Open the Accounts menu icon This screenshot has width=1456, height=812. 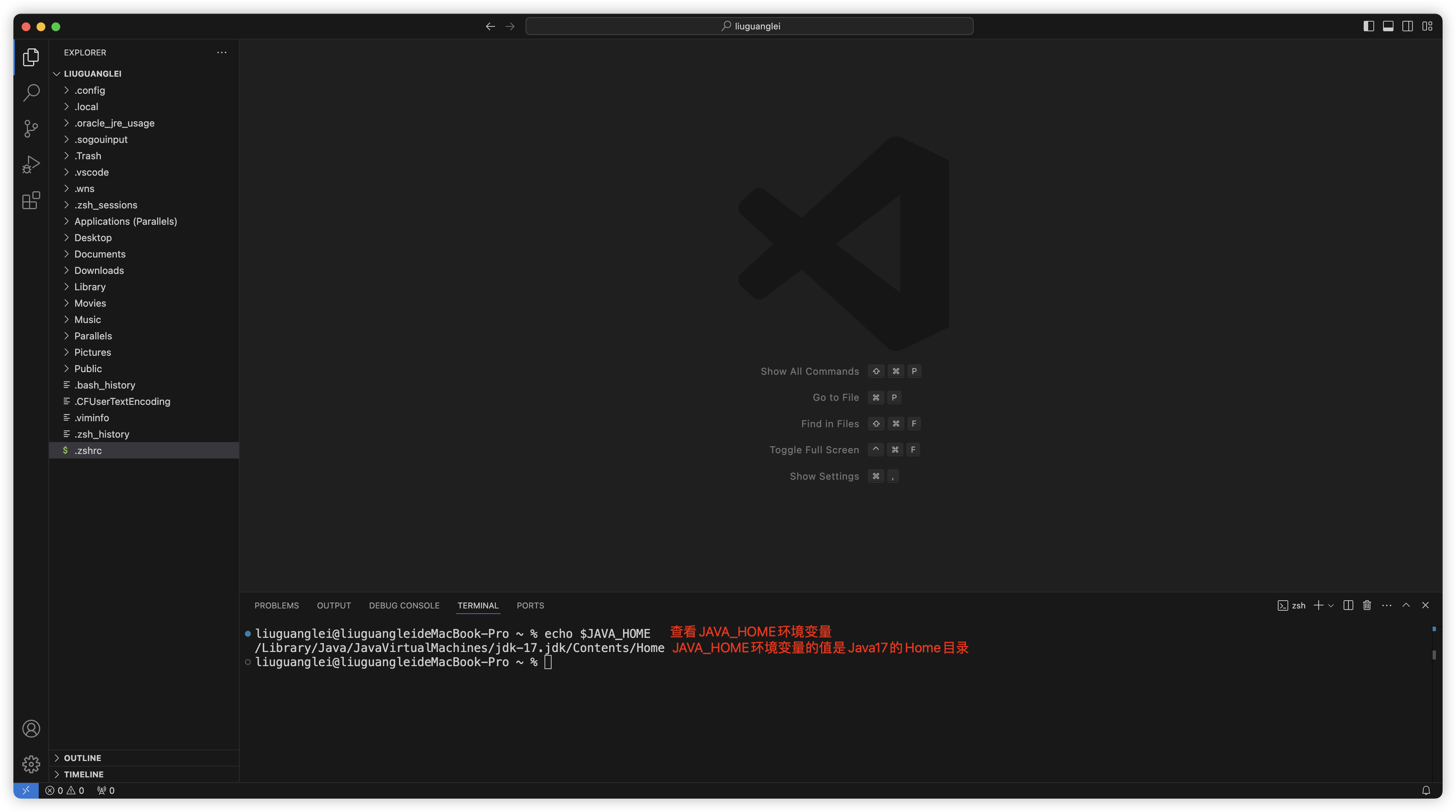[x=31, y=728]
